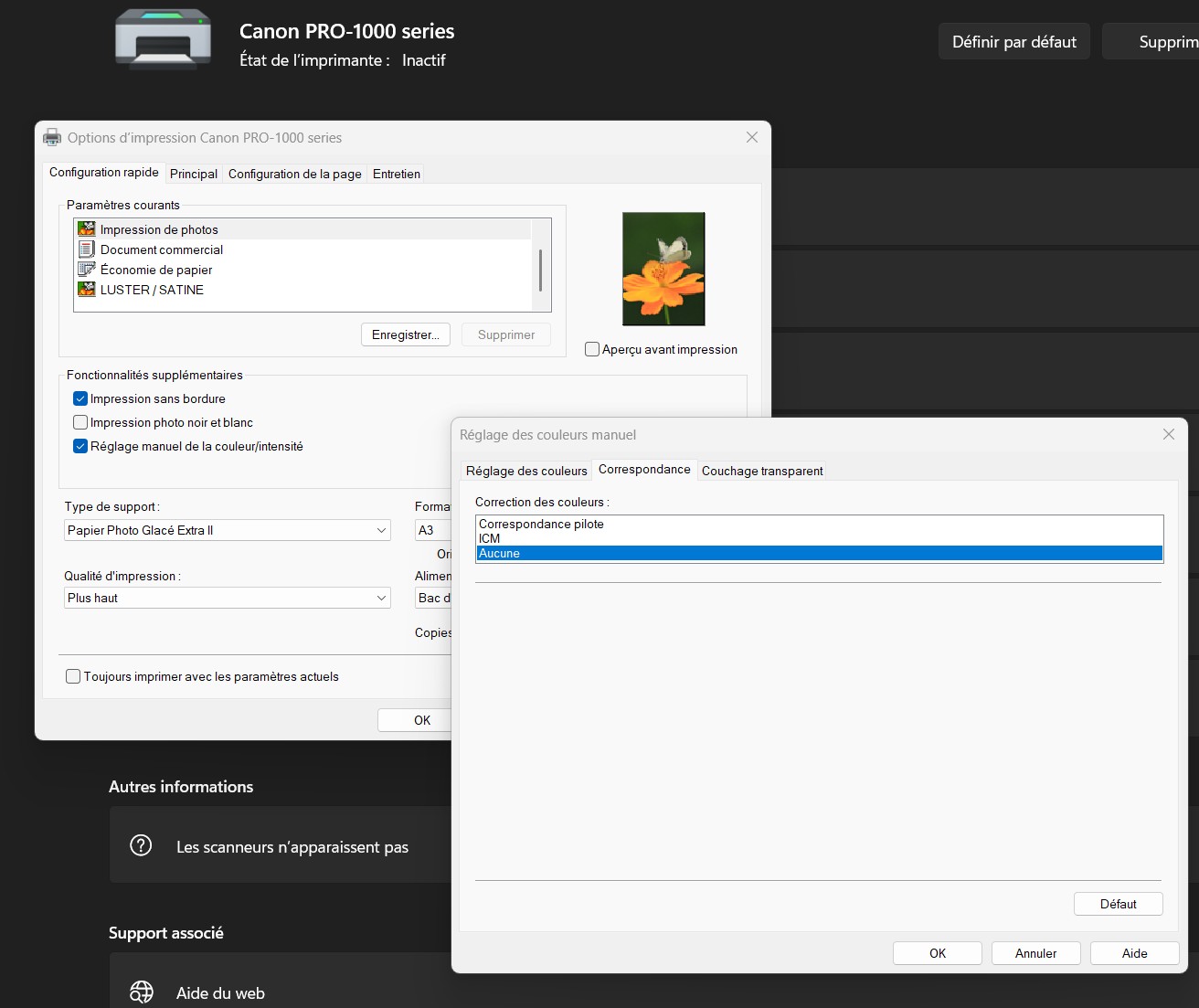Screen dimensions: 1199x1008
Task: Open the A3 paper format dropdown
Action: (x=433, y=530)
